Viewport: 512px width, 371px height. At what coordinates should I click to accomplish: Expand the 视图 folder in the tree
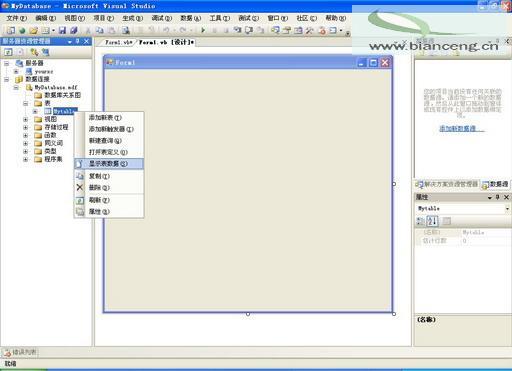25,119
